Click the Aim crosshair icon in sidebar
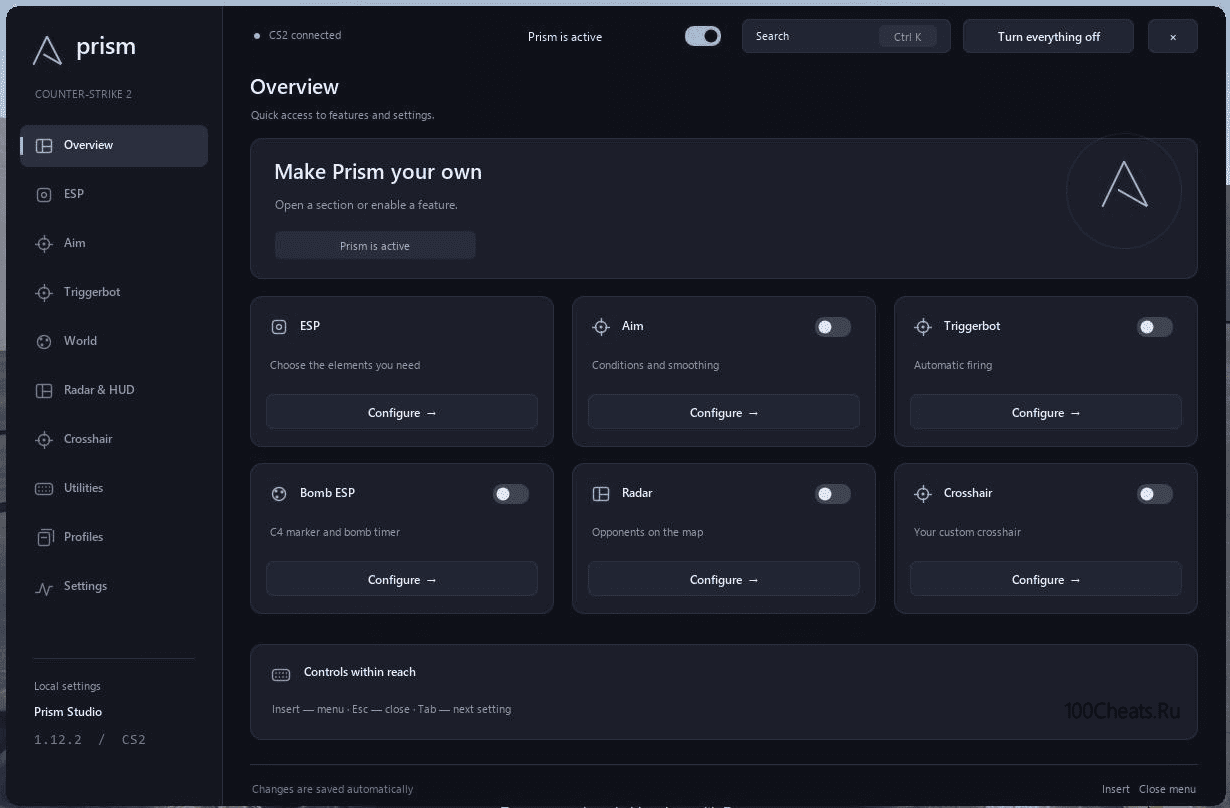Image resolution: width=1230 pixels, height=808 pixels. [x=44, y=244]
